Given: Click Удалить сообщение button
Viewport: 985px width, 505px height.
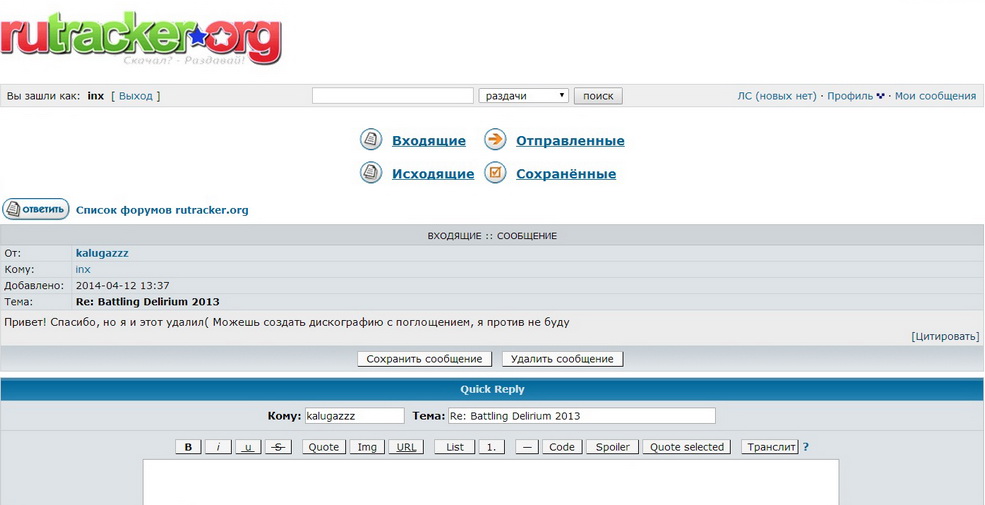Looking at the screenshot, I should tap(562, 359).
